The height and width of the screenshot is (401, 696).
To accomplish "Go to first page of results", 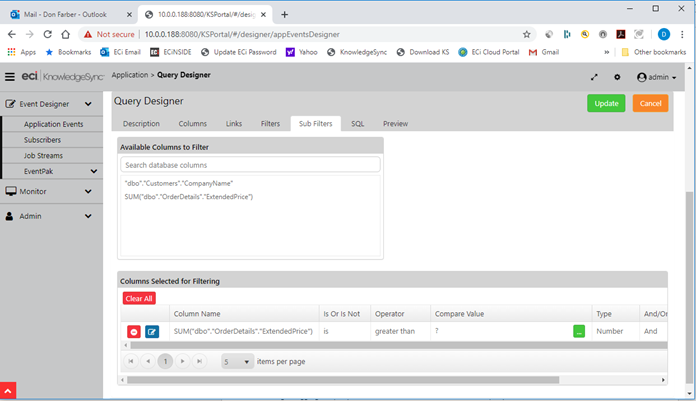I will coord(131,361).
